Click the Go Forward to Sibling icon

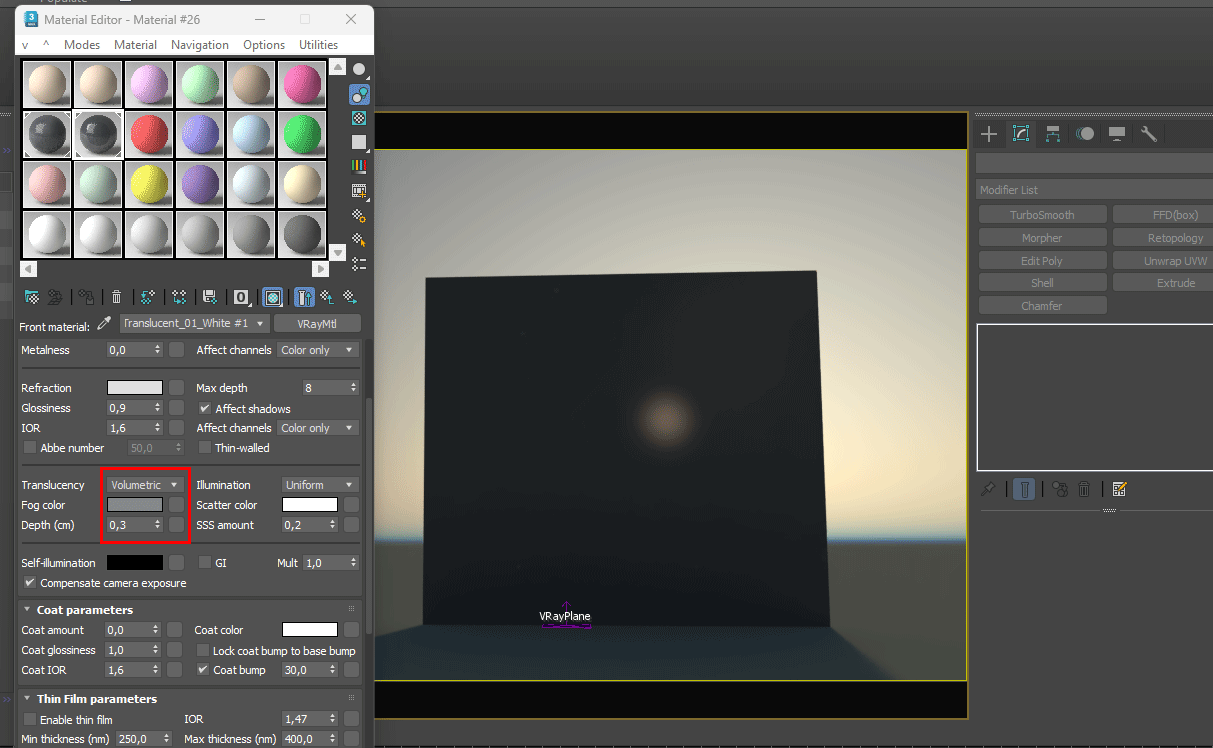point(350,297)
